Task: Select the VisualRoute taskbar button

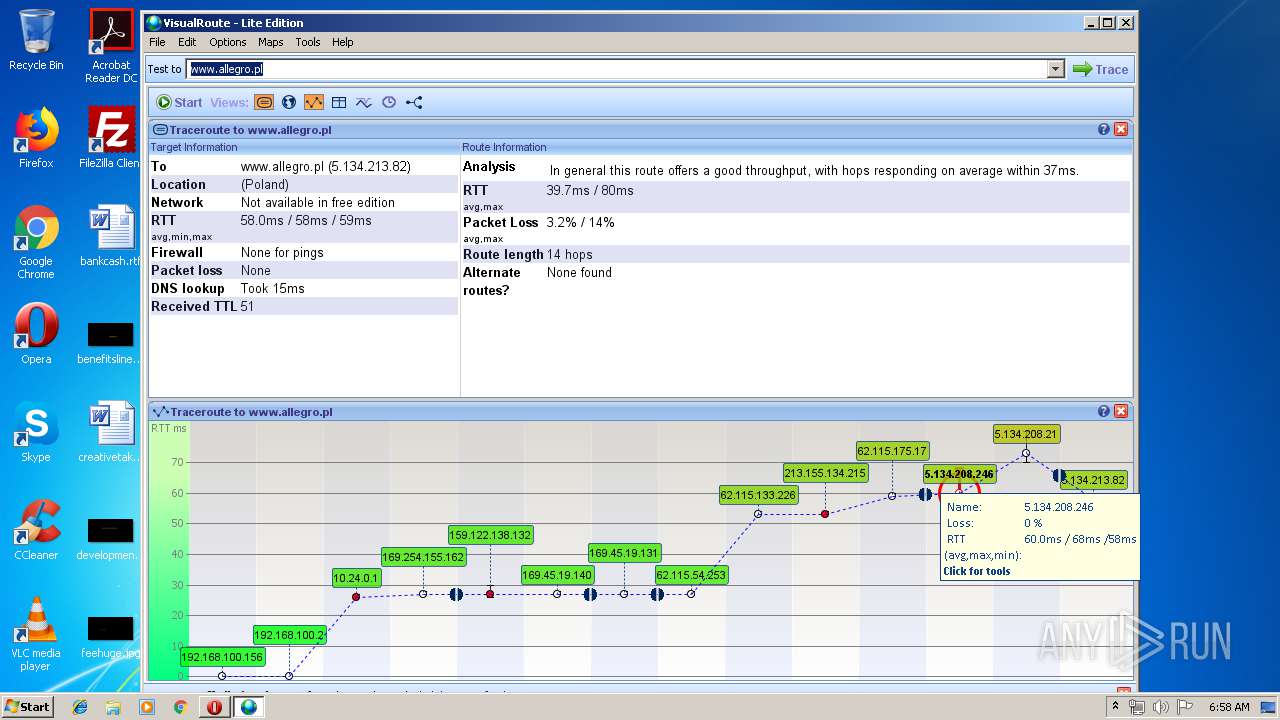Action: coord(249,707)
